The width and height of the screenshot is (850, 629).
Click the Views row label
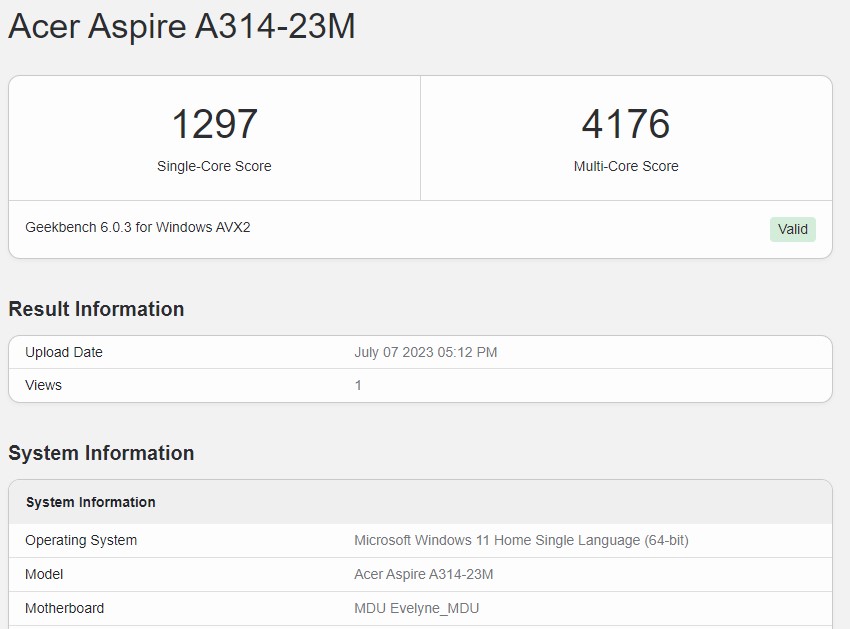[43, 386]
